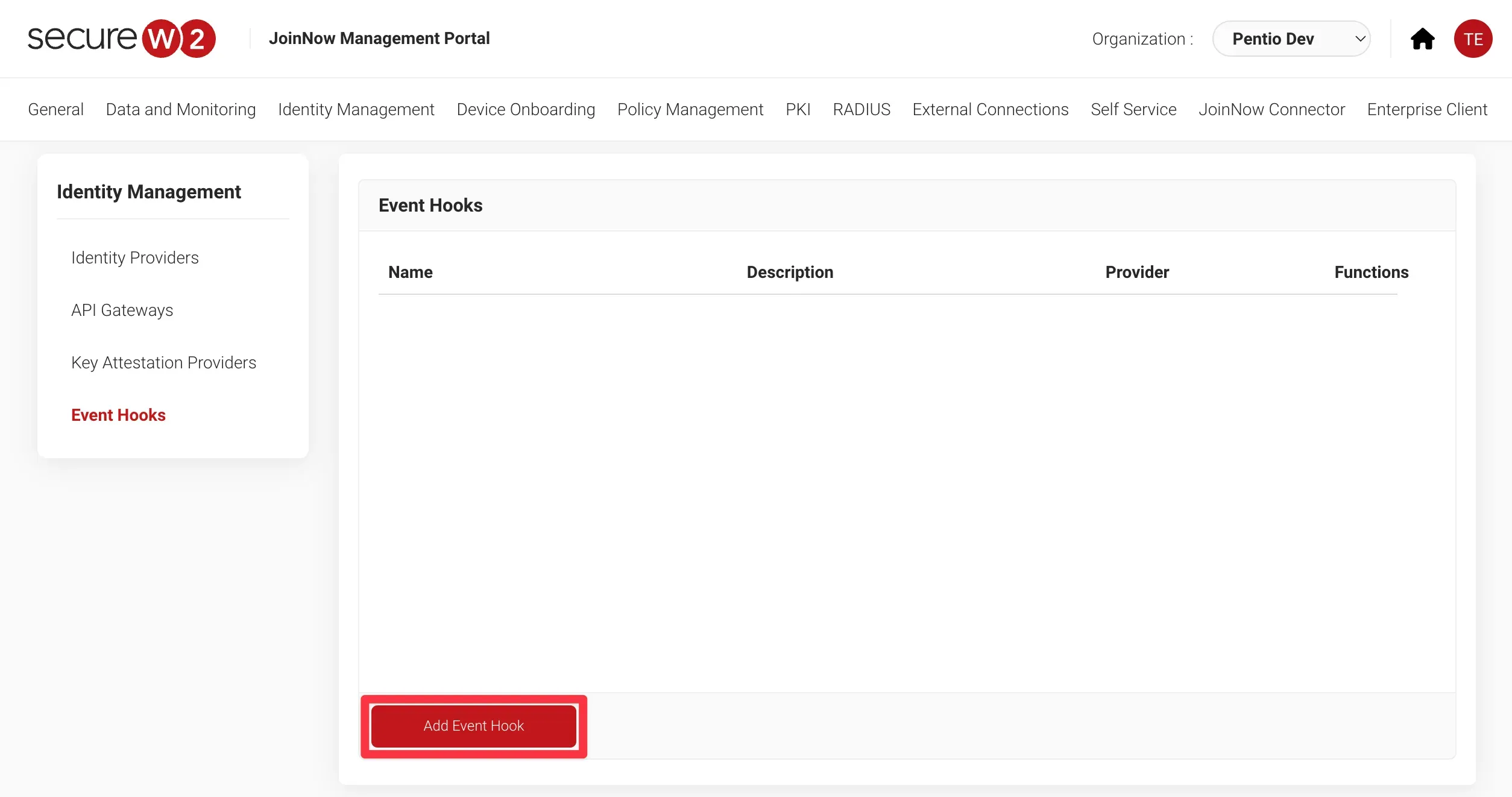This screenshot has width=1512, height=797.
Task: Click the SecureW2 logo
Action: point(121,39)
